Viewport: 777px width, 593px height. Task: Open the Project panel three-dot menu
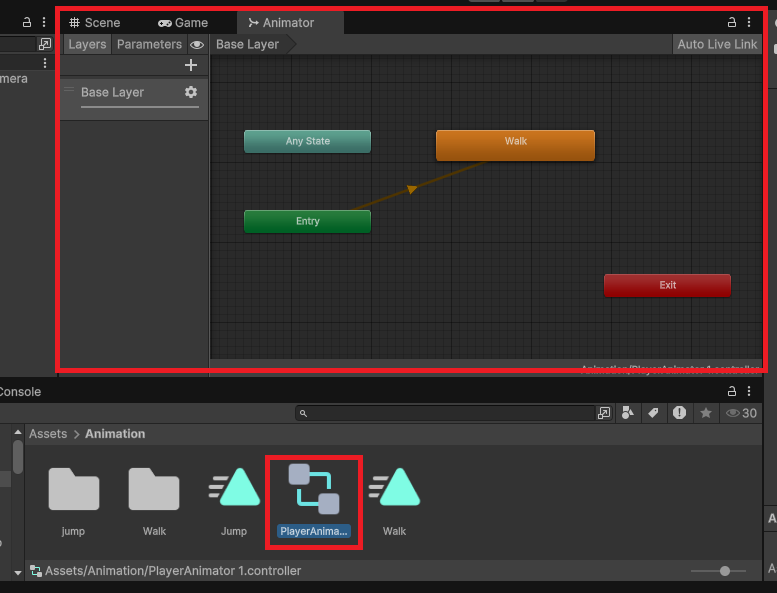click(x=749, y=391)
